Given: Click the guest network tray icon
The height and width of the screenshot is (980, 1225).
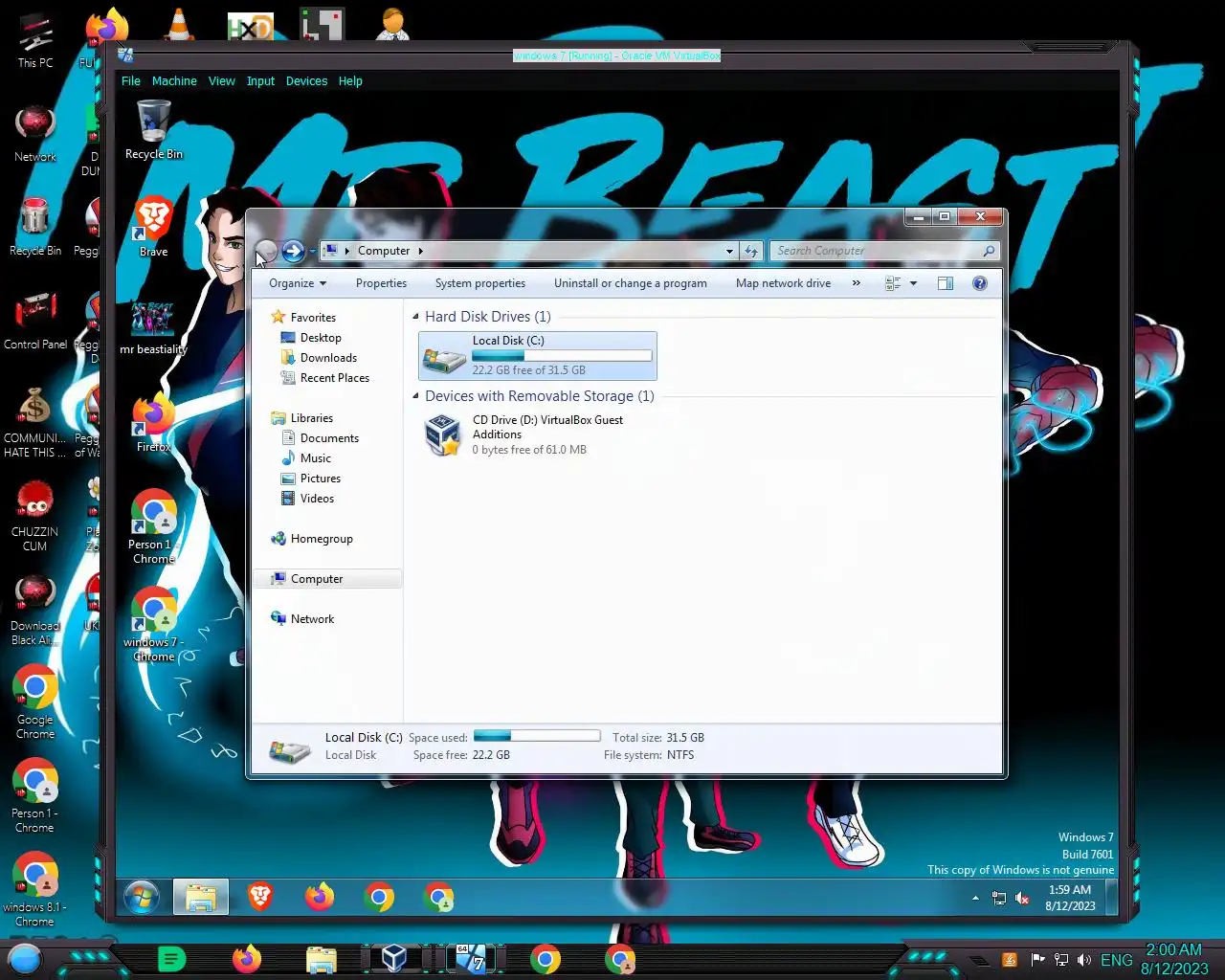Looking at the screenshot, I should tap(999, 898).
